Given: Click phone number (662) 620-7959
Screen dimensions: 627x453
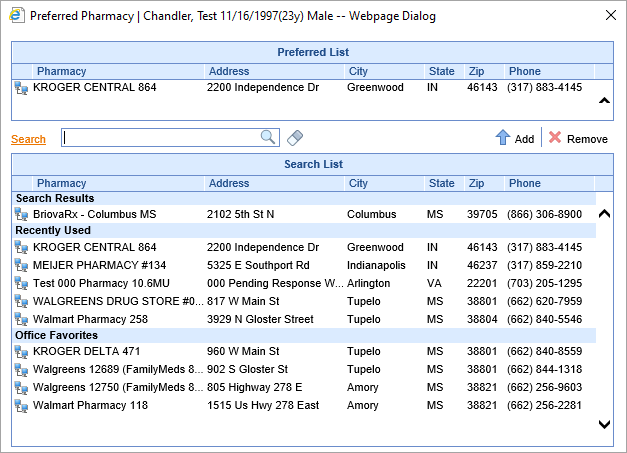Looking at the screenshot, I should click(x=544, y=301).
